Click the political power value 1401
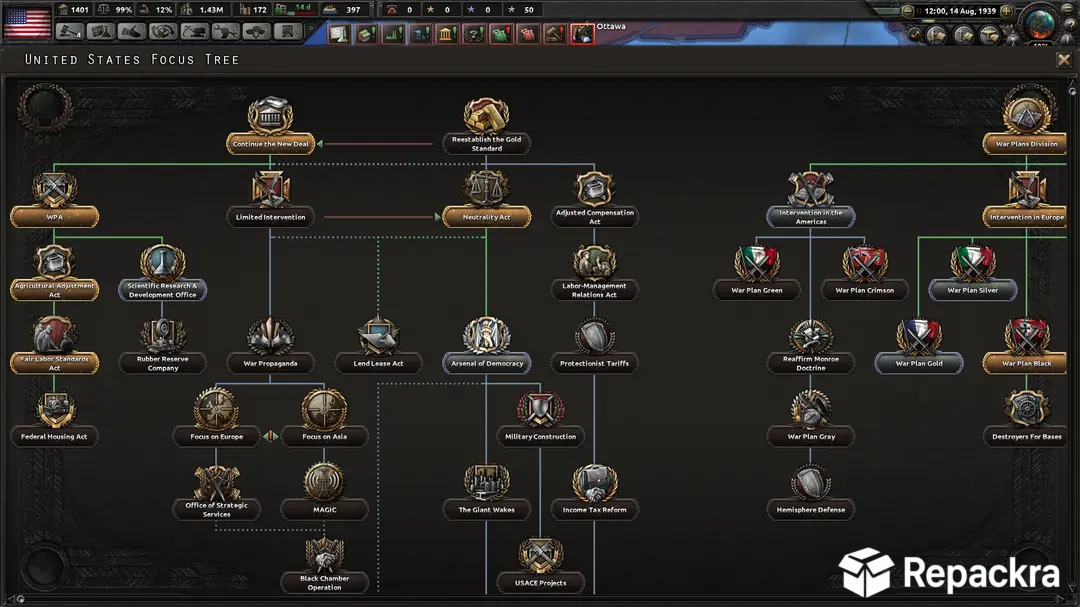The image size is (1080, 607). click(x=80, y=10)
